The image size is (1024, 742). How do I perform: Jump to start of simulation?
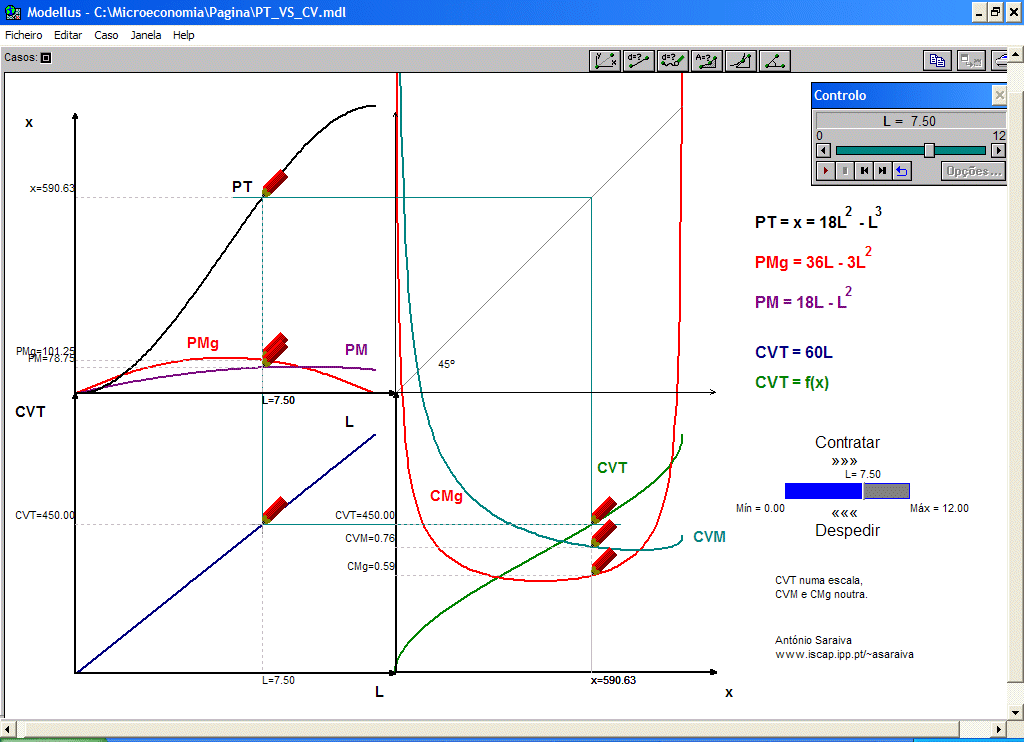(x=864, y=171)
